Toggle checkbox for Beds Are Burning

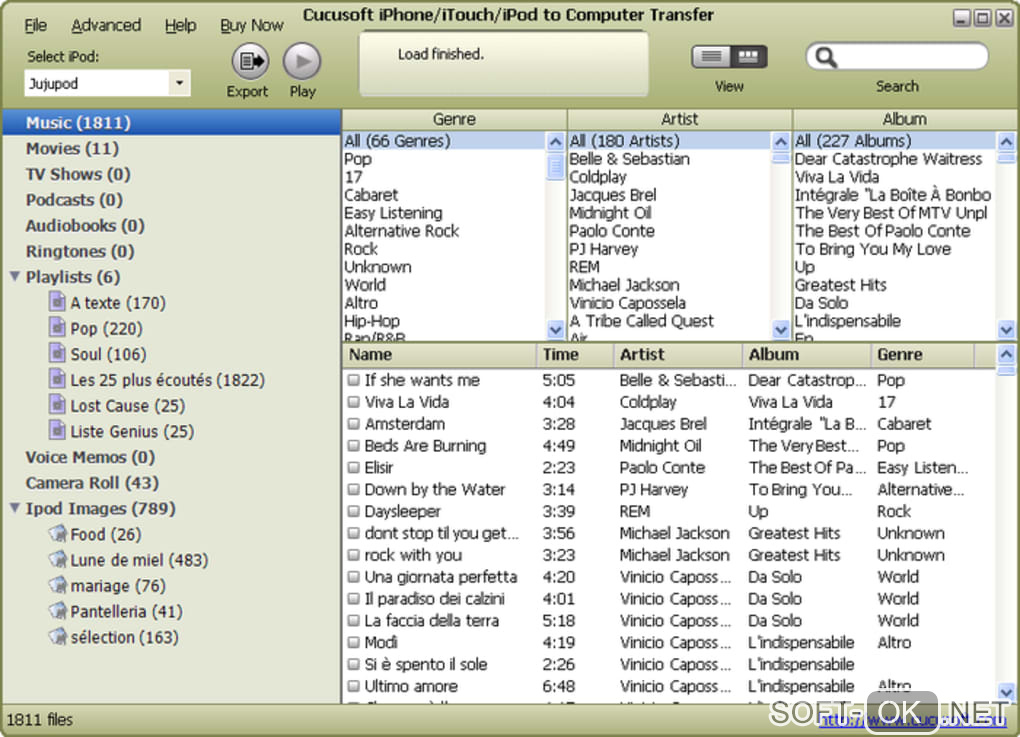[x=353, y=446]
